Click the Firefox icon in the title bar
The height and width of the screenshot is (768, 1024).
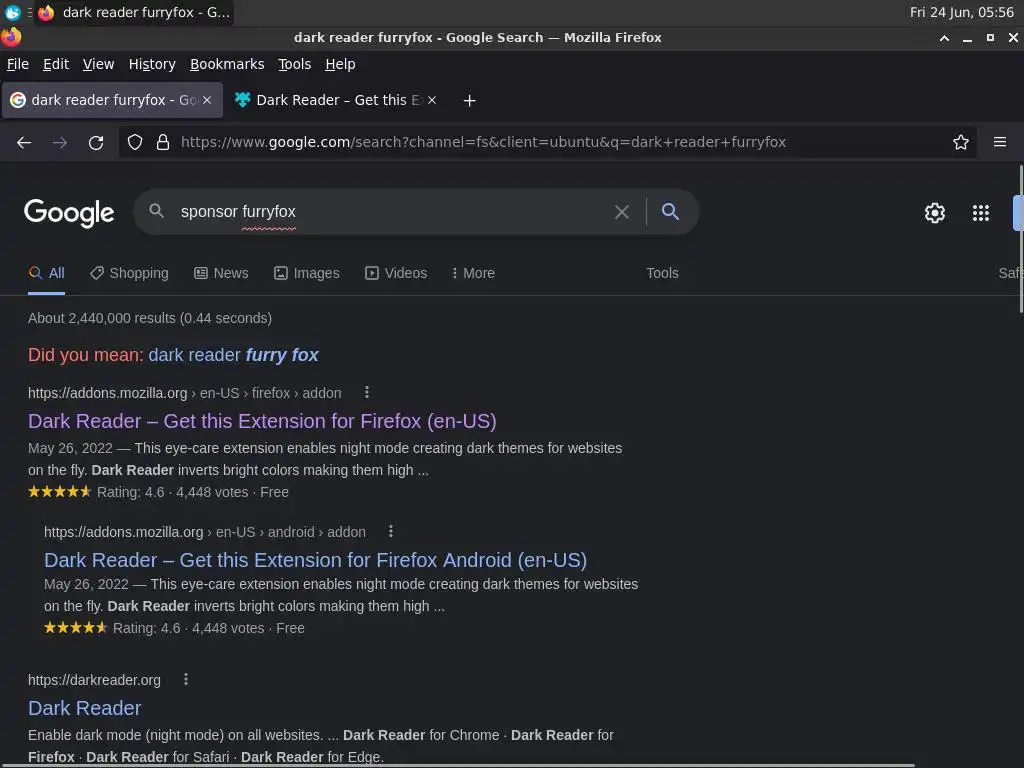click(11, 37)
